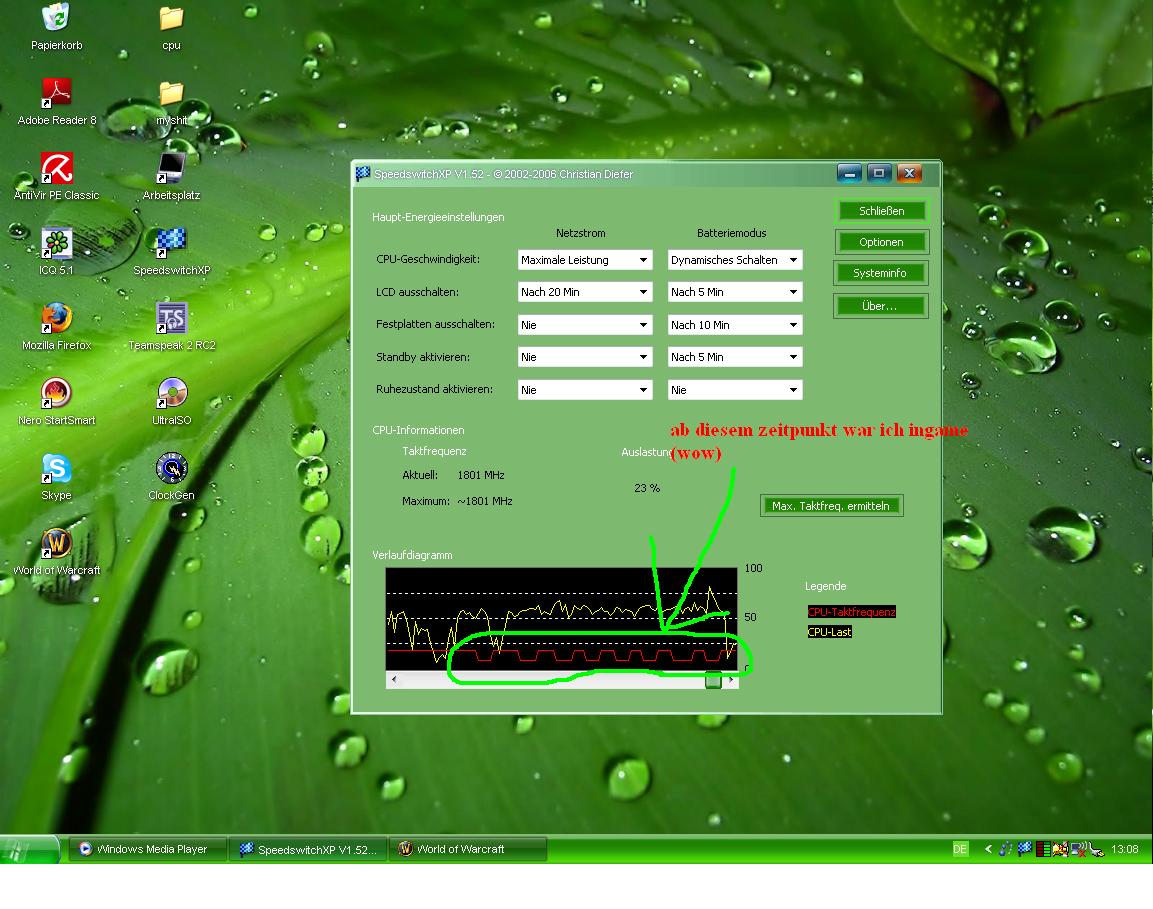
Task: Open Arbeitsplatz desktop icon
Action: 171,177
